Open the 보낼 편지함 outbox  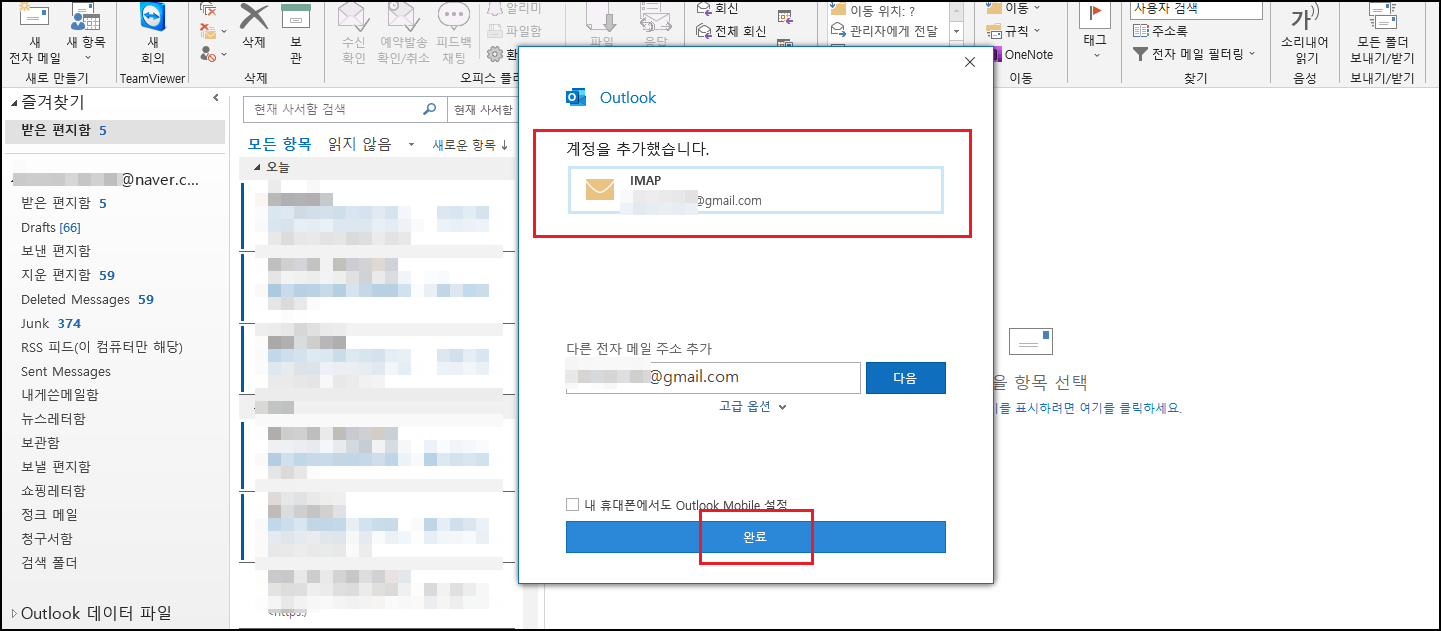click(56, 467)
